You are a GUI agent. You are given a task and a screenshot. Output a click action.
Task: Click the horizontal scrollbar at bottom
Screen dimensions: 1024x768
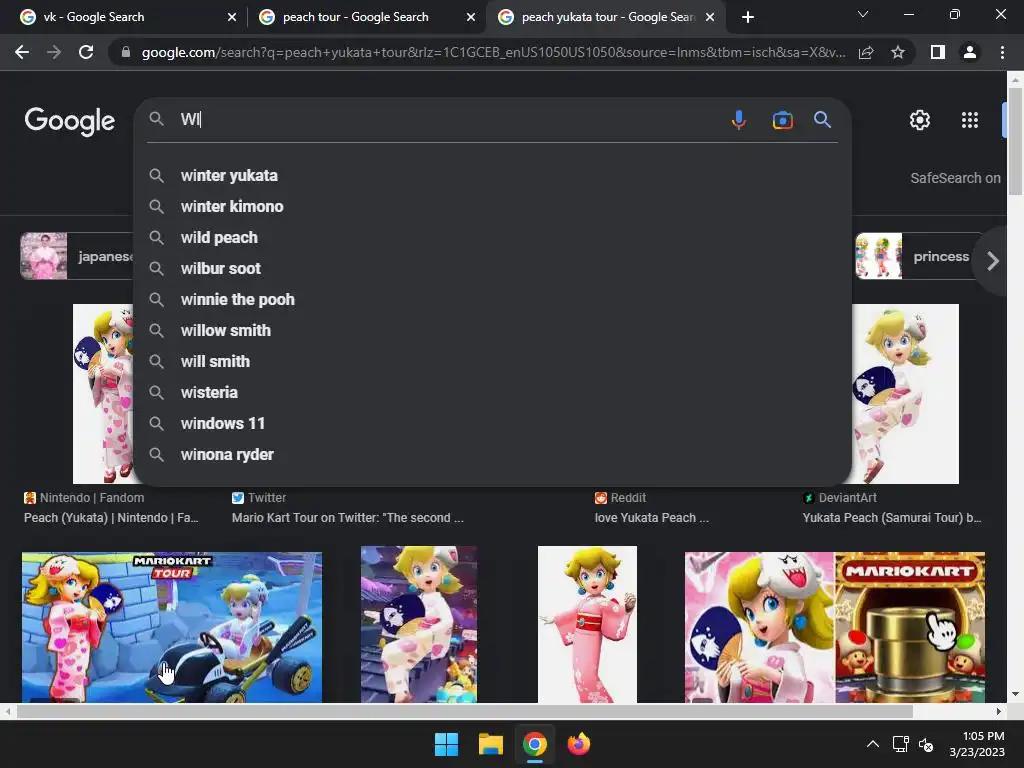pyautogui.click(x=464, y=711)
